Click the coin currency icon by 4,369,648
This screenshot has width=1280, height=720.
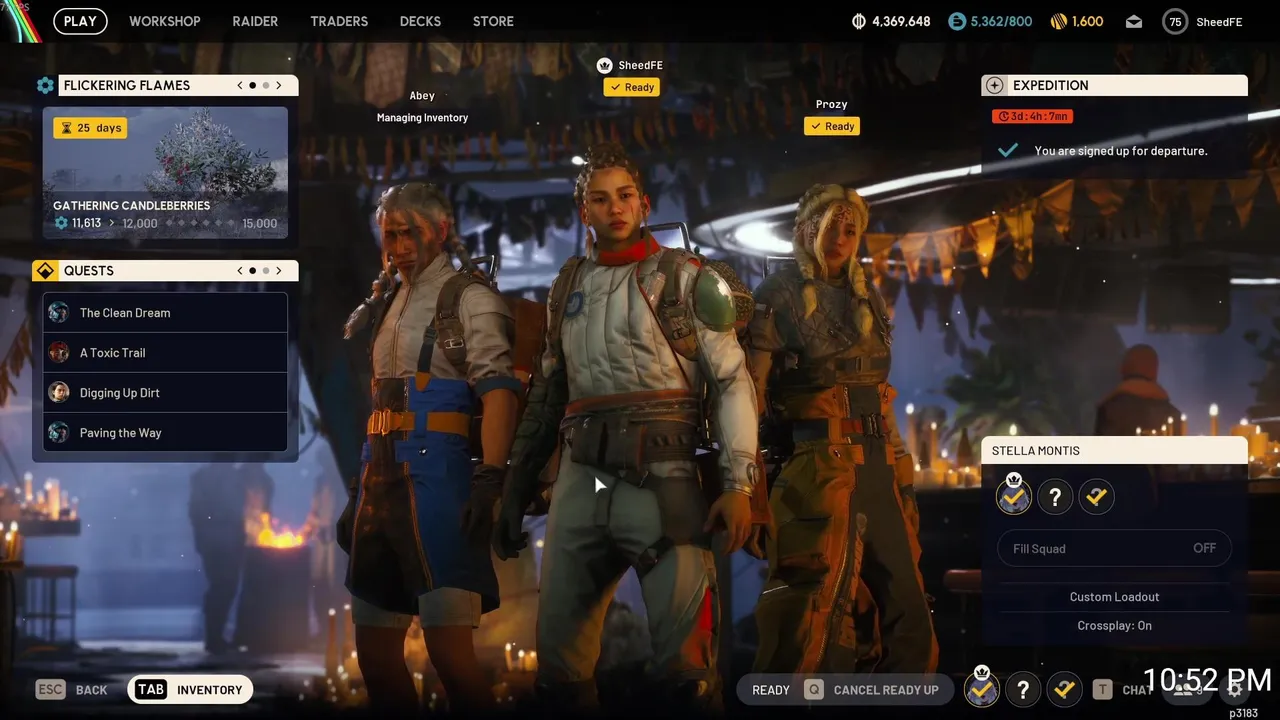[x=858, y=21]
